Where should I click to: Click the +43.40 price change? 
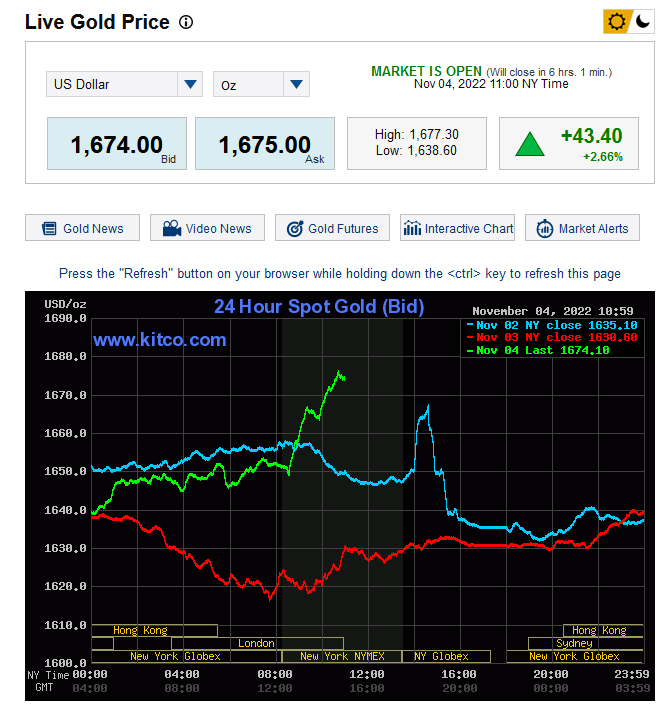[x=592, y=136]
